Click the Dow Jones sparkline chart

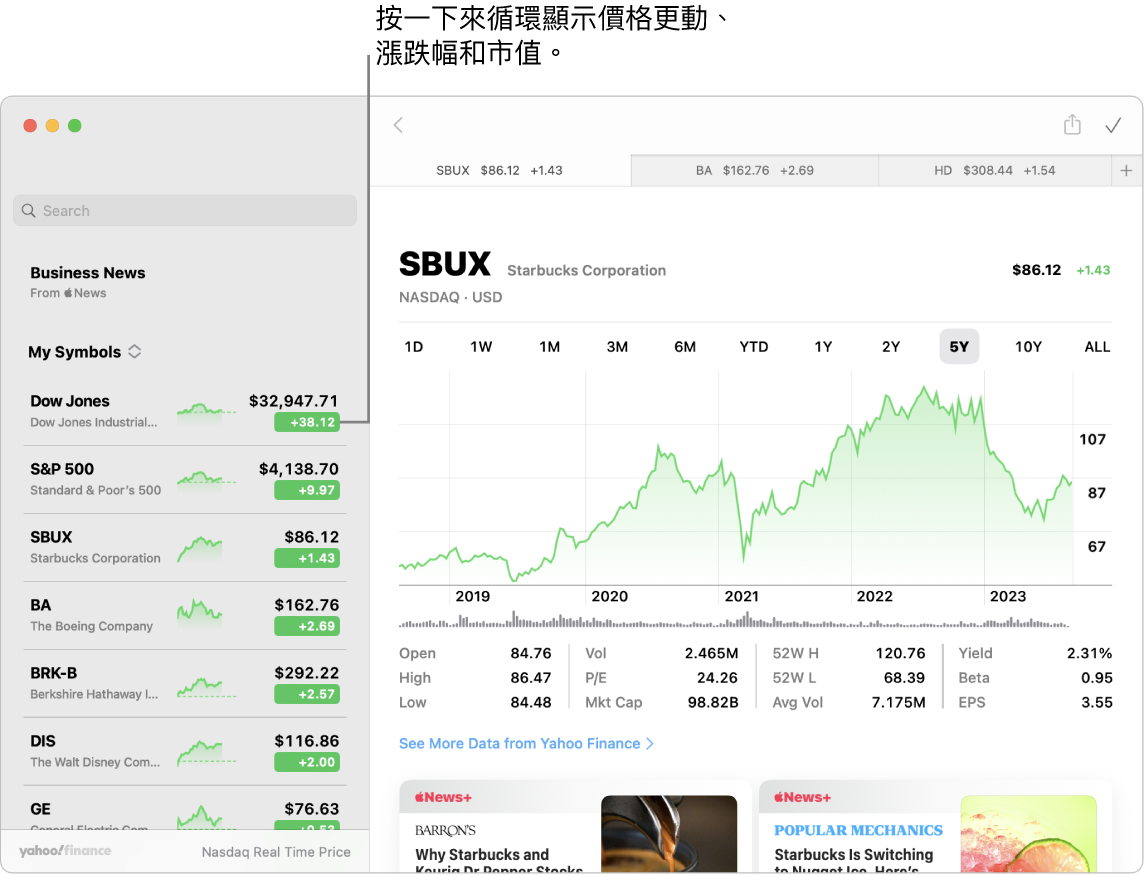pos(207,410)
